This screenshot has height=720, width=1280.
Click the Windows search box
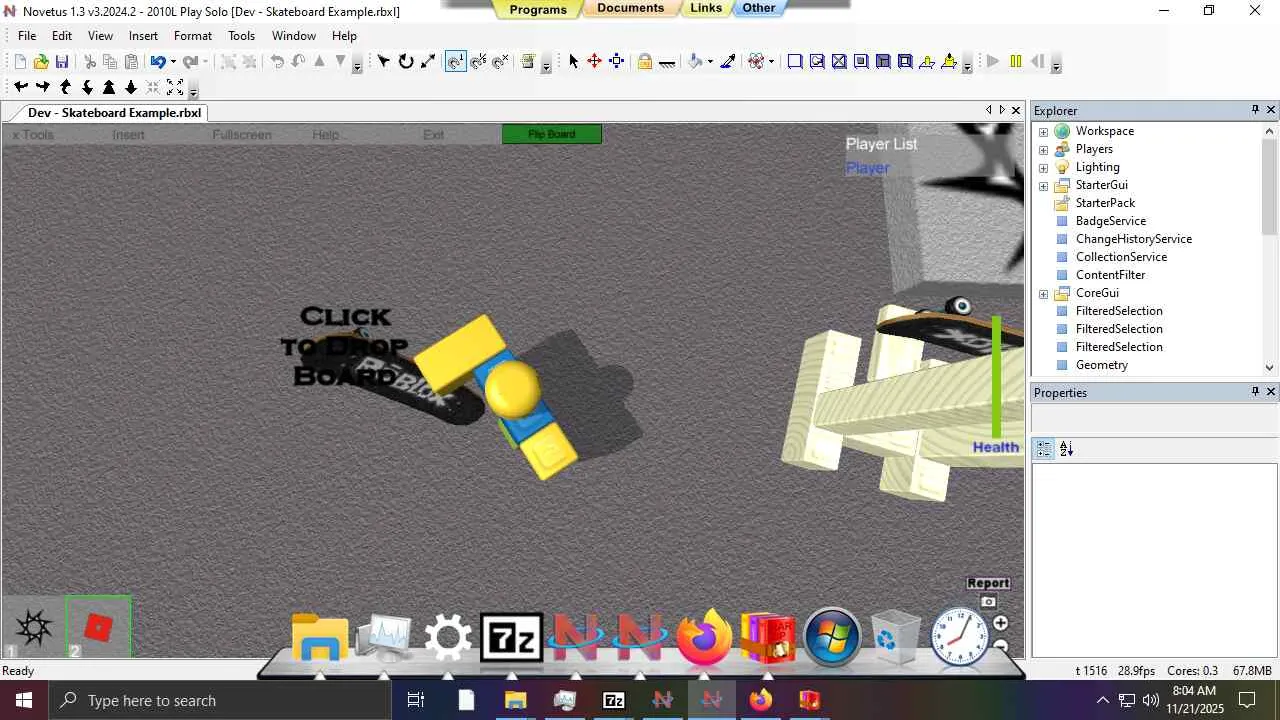(x=220, y=700)
